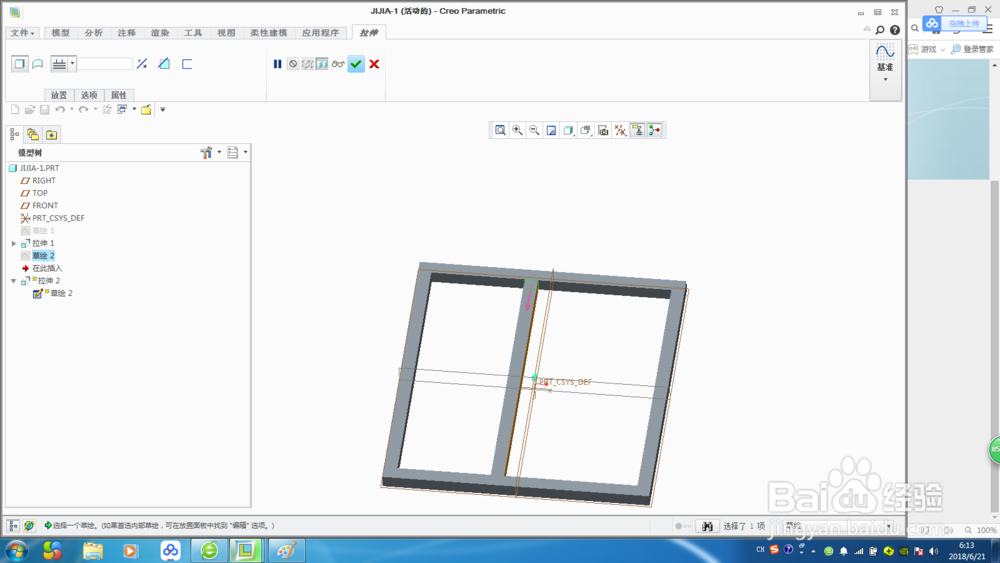Open the 属性 properties panel
This screenshot has height=563, width=1000.
[119, 95]
